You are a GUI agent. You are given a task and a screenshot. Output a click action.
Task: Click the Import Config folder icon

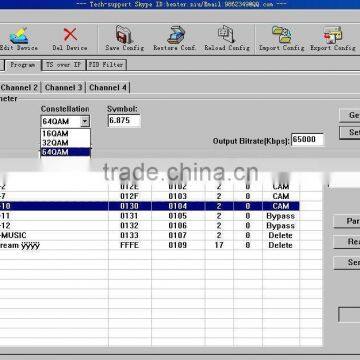[x=282, y=35]
